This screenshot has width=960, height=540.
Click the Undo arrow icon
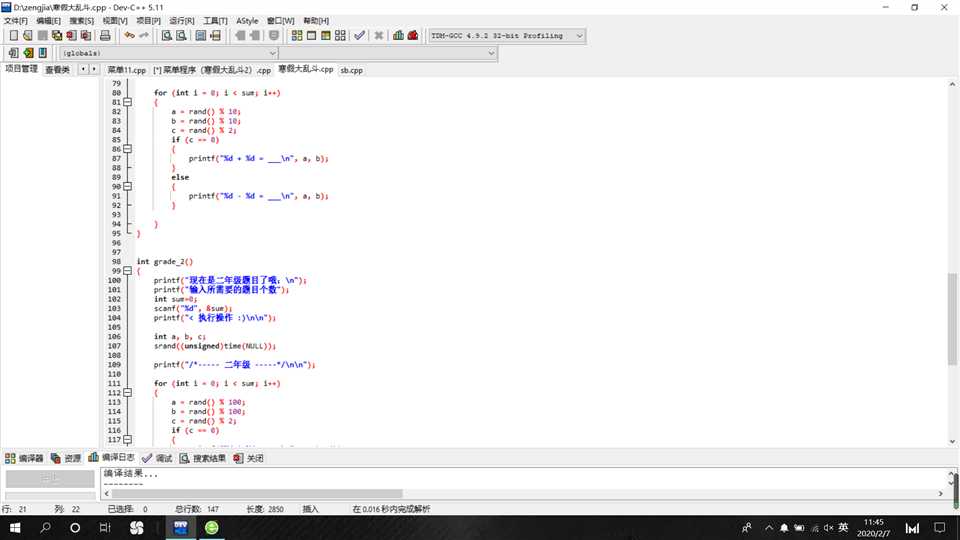[x=129, y=36]
